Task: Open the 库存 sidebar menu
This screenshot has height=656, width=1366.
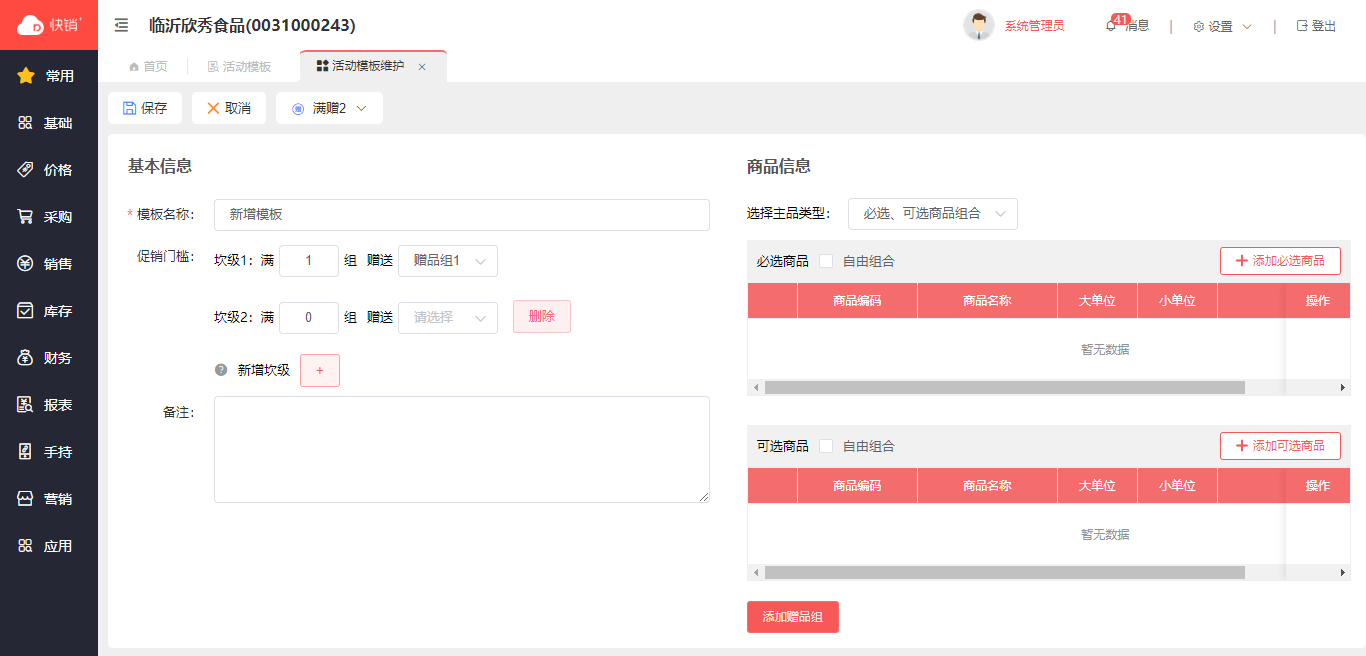Action: click(x=49, y=311)
